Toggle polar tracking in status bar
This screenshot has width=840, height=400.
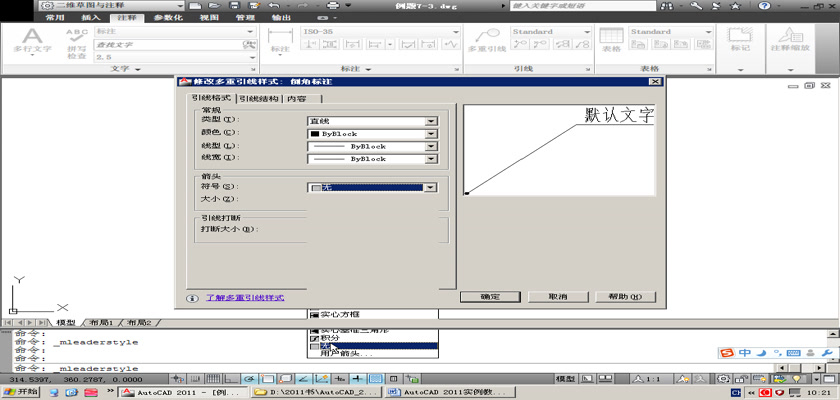coord(249,379)
